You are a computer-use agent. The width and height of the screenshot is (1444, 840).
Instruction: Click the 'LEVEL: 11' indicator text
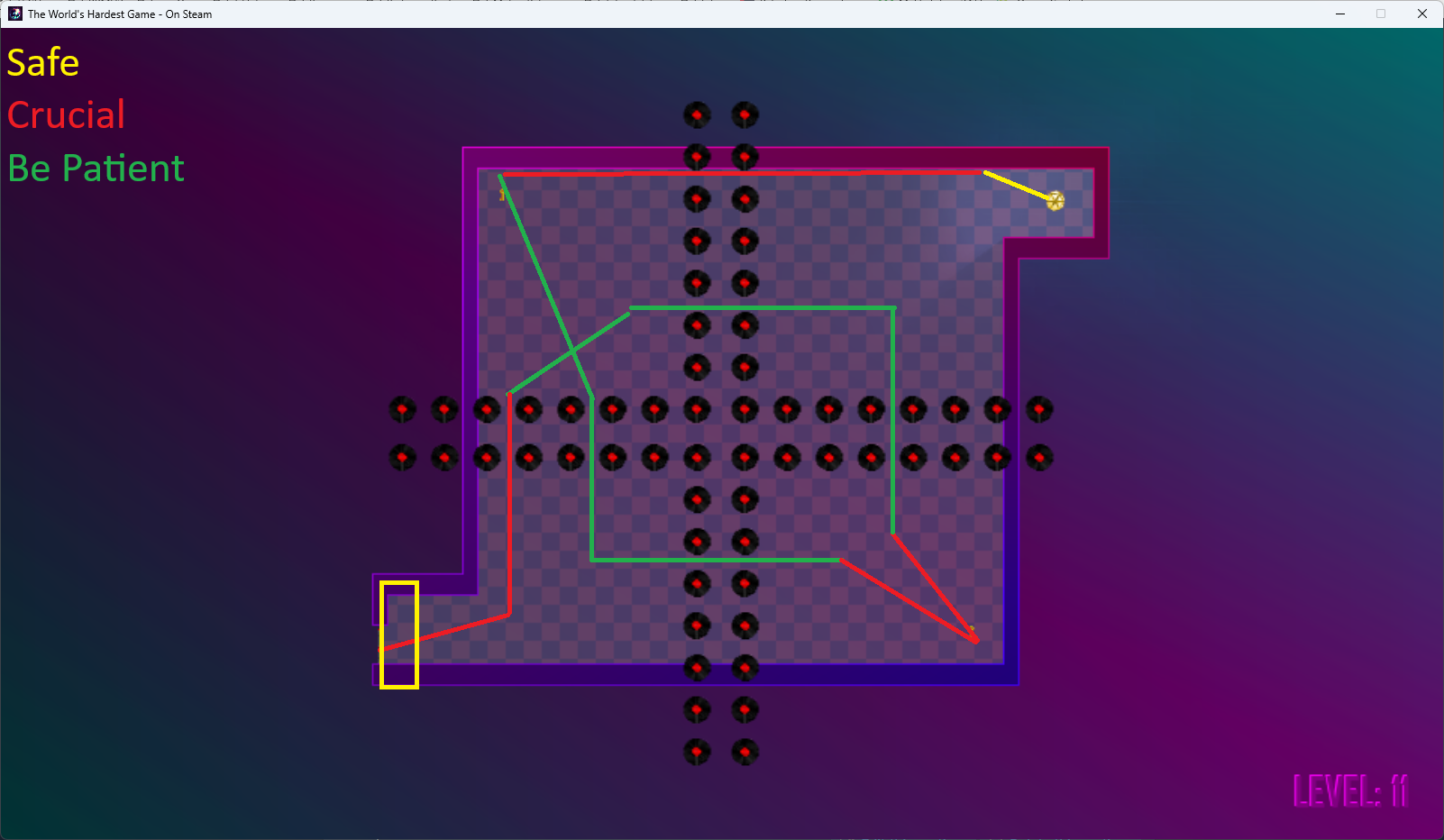(x=1350, y=791)
